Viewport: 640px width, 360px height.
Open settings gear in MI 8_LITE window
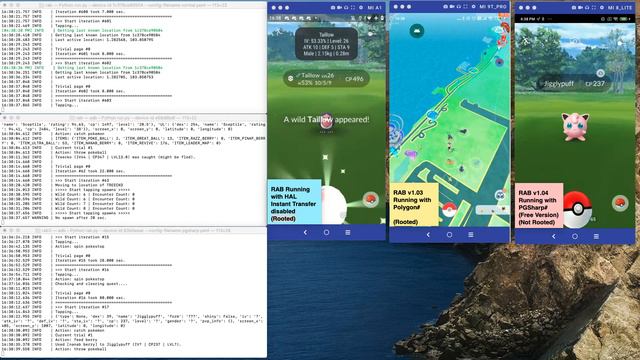[x=602, y=8]
